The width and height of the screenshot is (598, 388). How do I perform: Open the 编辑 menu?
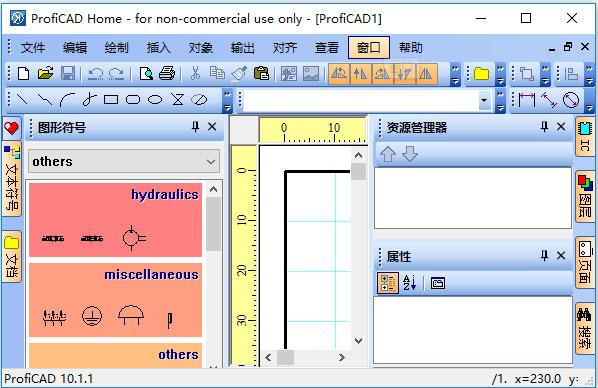(75, 48)
